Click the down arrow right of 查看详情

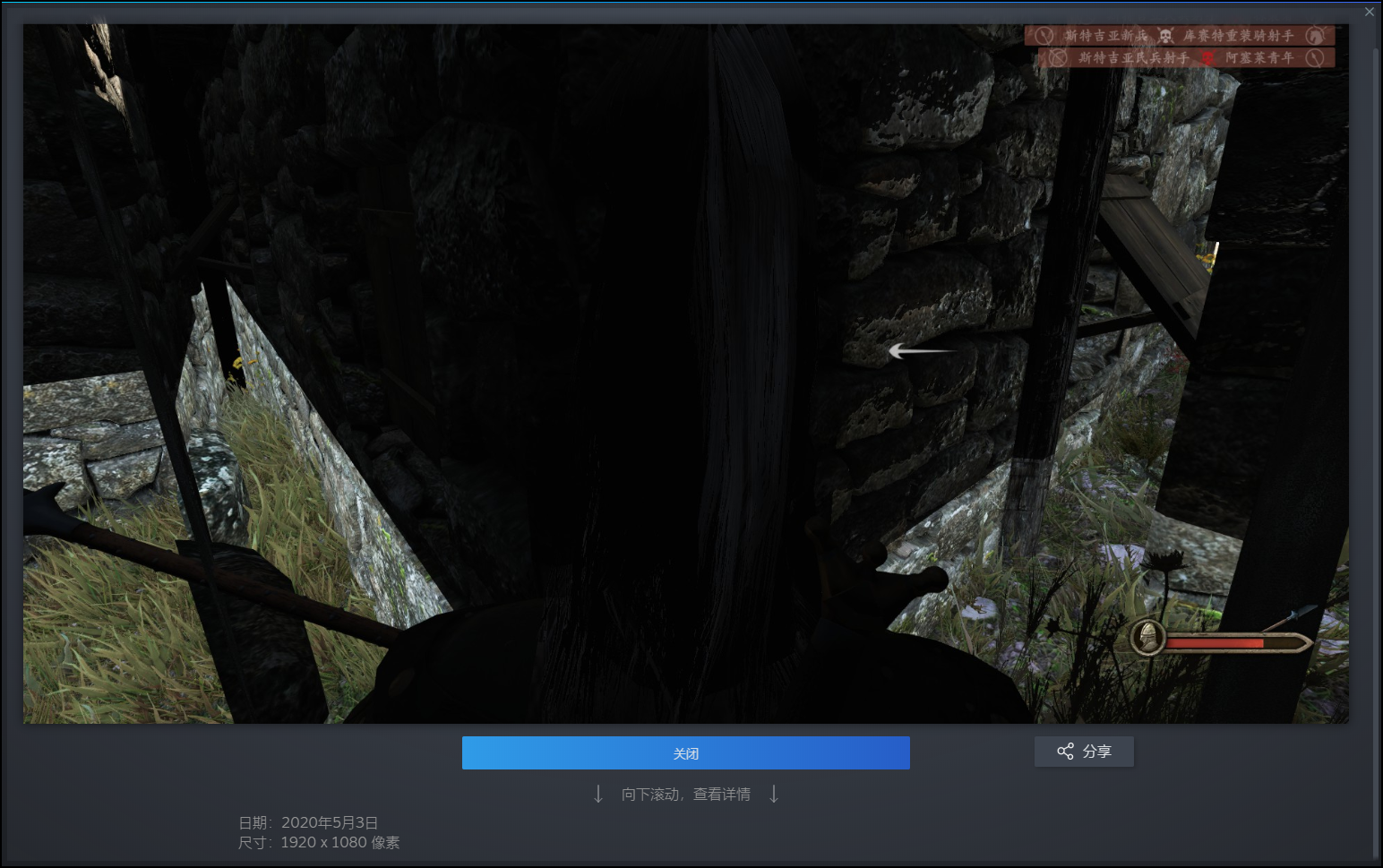[x=774, y=794]
